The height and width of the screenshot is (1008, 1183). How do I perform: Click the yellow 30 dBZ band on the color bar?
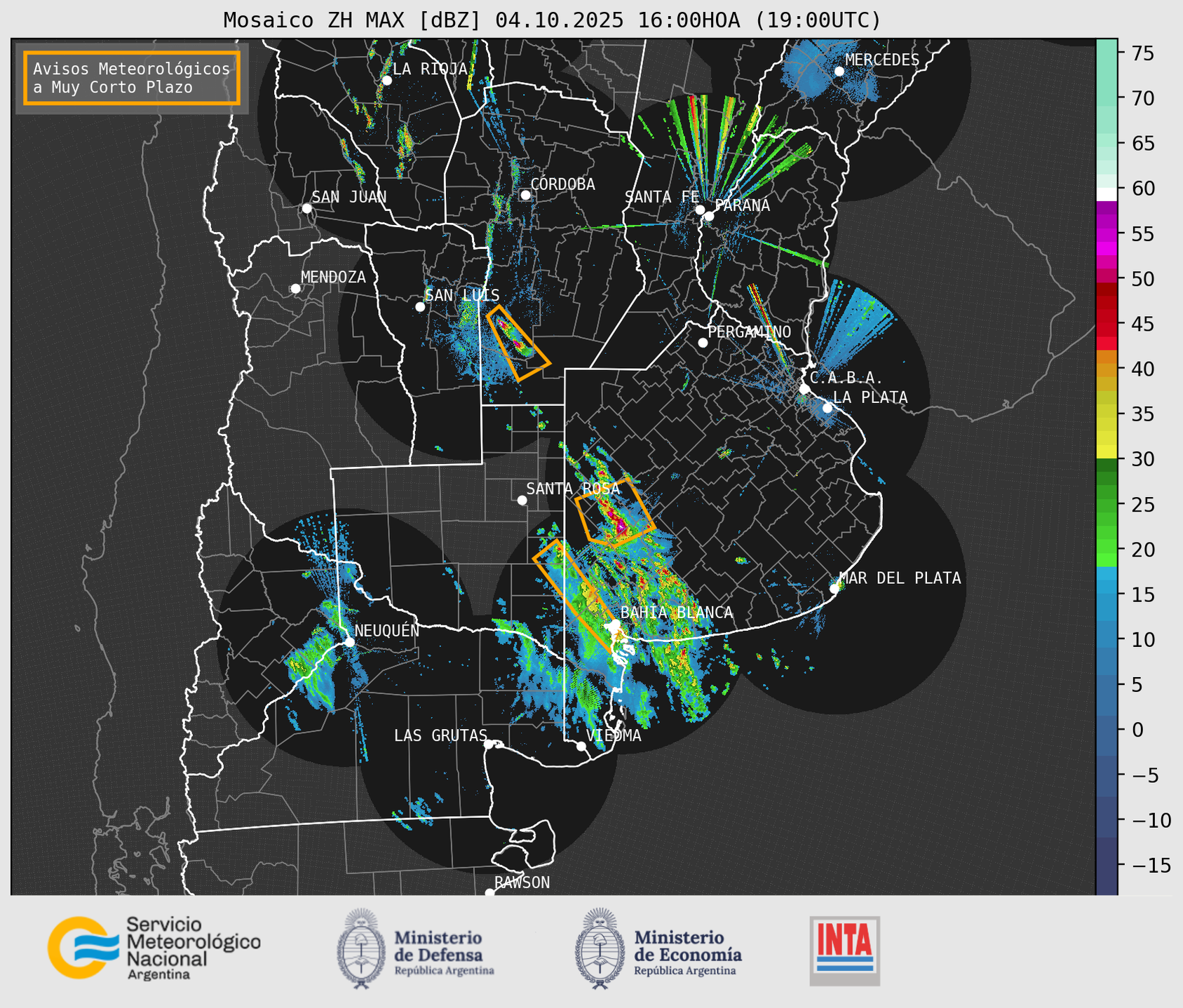click(x=1107, y=452)
